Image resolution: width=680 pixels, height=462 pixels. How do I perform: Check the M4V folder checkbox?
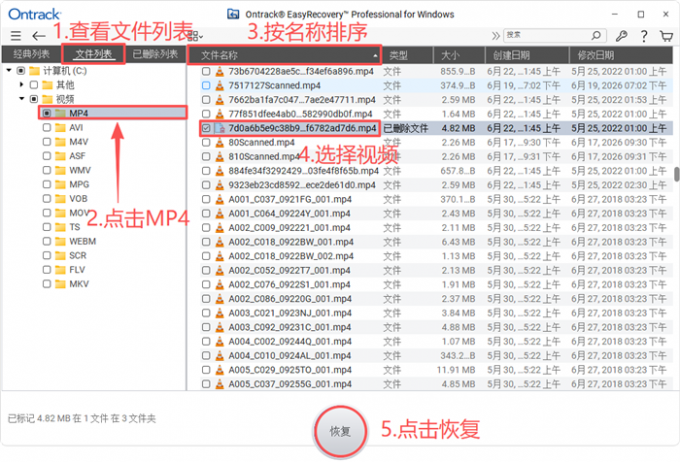coord(47,142)
